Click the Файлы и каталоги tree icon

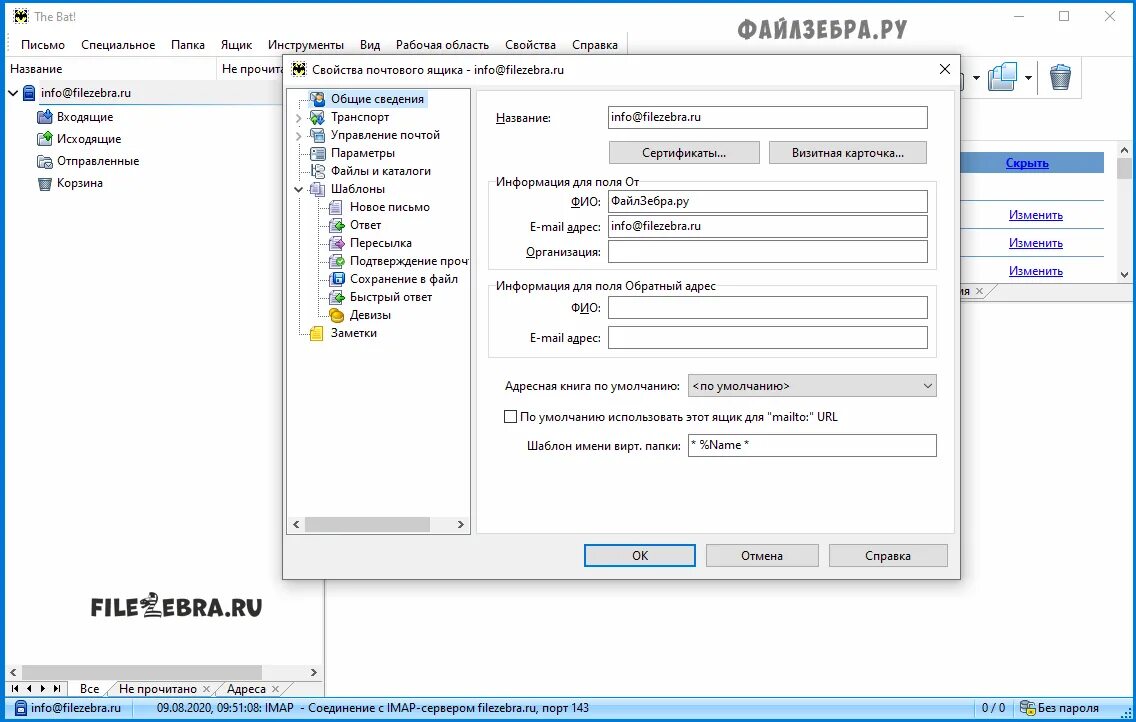point(317,171)
